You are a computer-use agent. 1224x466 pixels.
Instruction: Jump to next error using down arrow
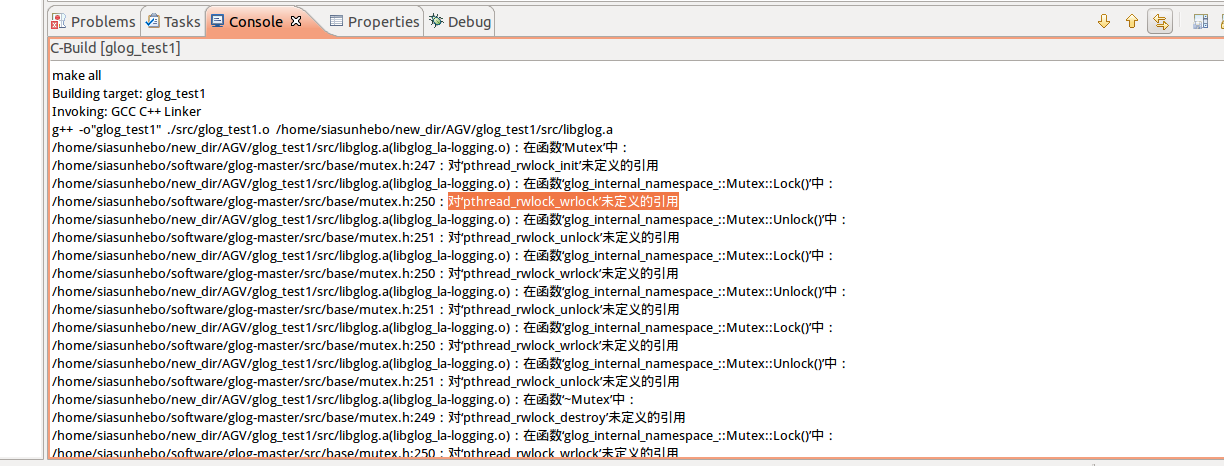pyautogui.click(x=1104, y=21)
